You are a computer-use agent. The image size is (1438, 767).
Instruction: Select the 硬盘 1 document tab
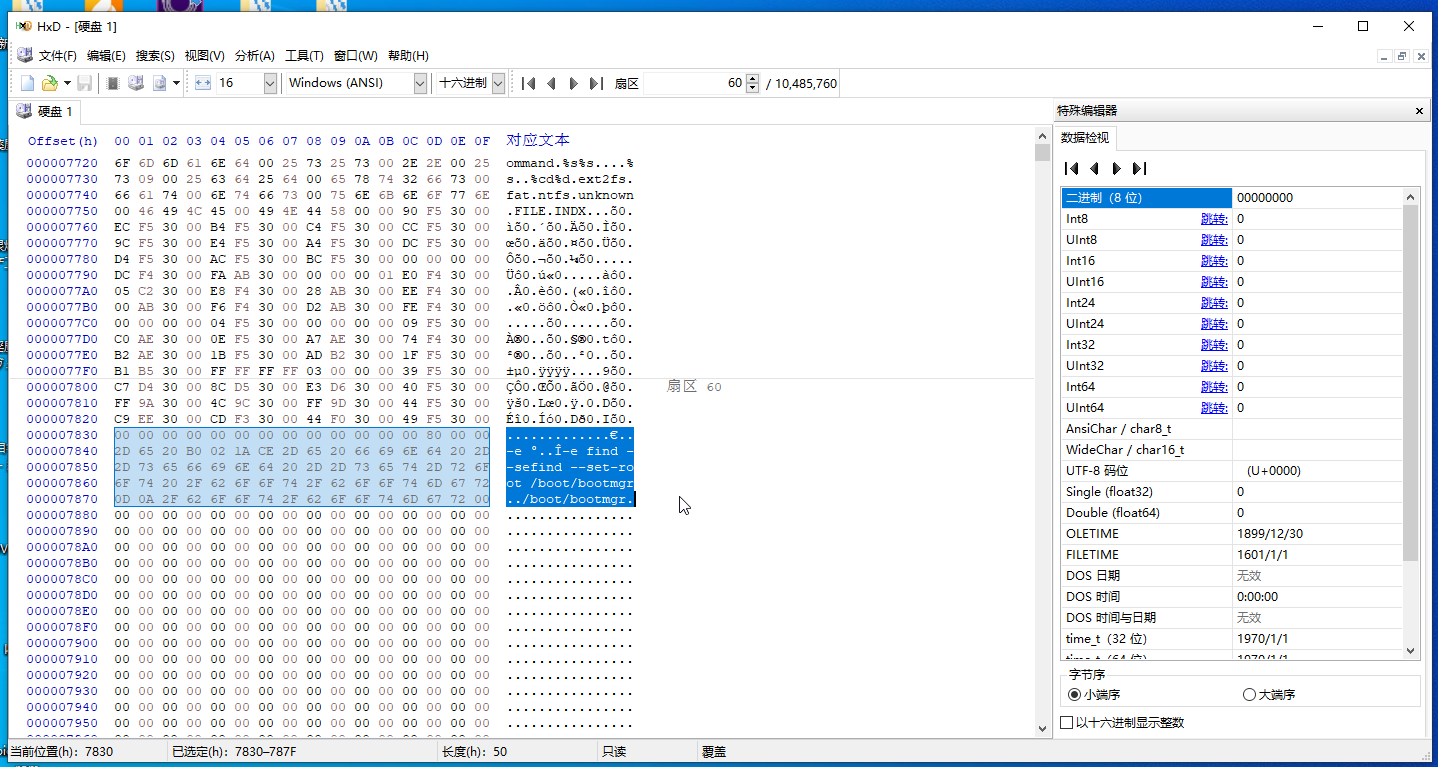[x=46, y=111]
